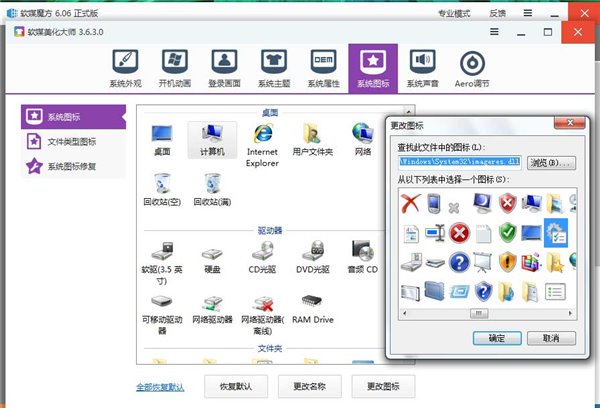Select the 回收站(满) icon

click(212, 189)
